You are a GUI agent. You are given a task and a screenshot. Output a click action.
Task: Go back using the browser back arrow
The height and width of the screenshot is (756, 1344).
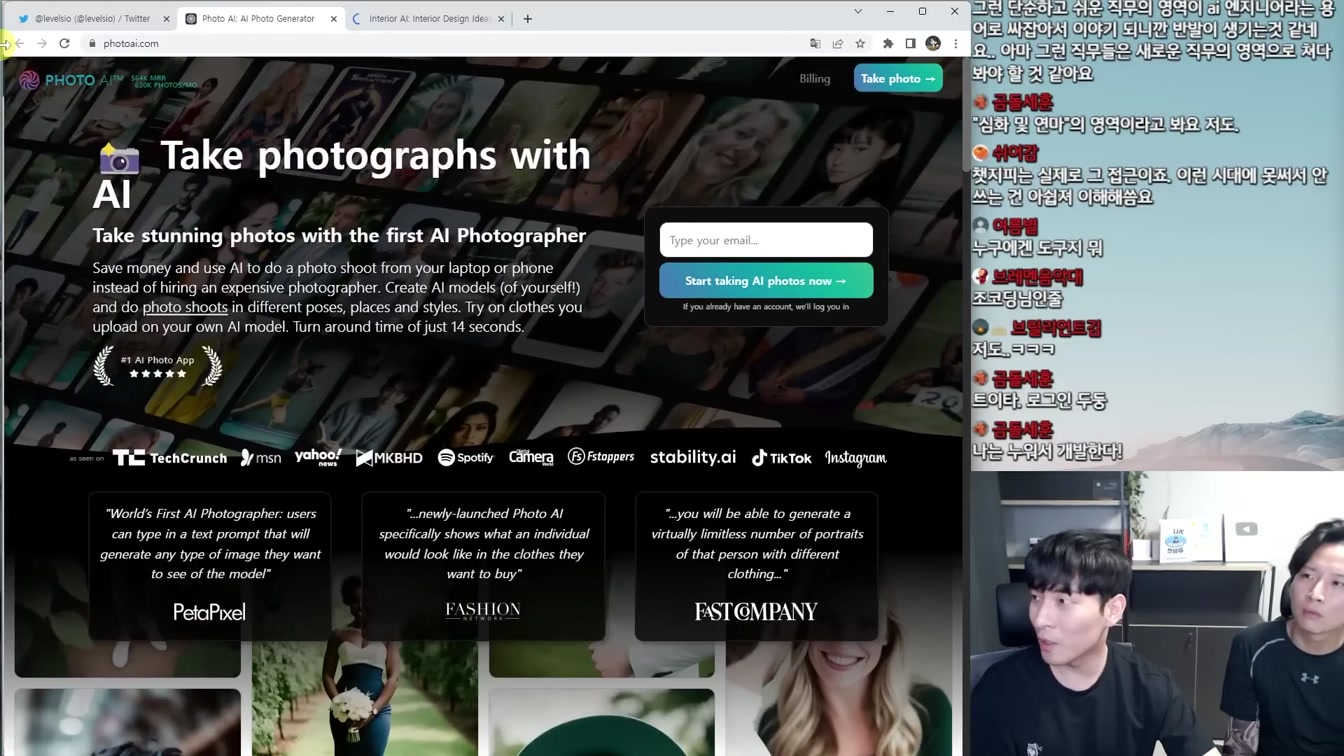pyautogui.click(x=19, y=44)
